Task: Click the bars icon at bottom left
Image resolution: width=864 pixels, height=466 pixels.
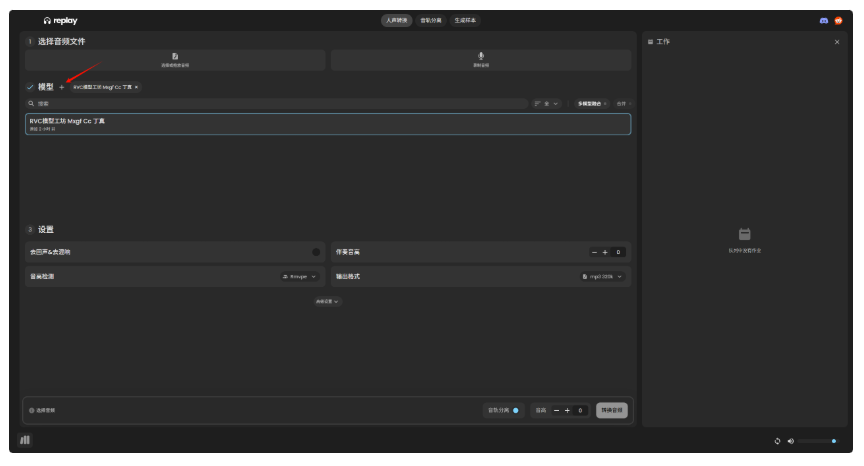Action: [25, 440]
